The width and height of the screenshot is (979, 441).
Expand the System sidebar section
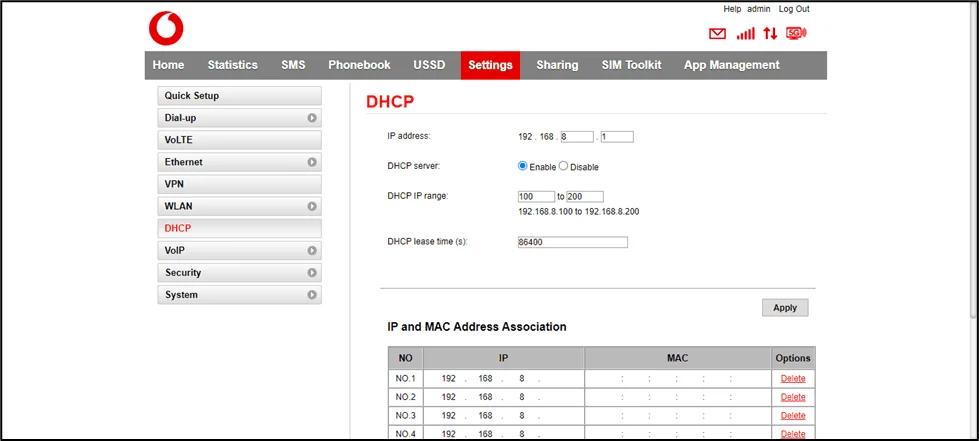pos(239,295)
